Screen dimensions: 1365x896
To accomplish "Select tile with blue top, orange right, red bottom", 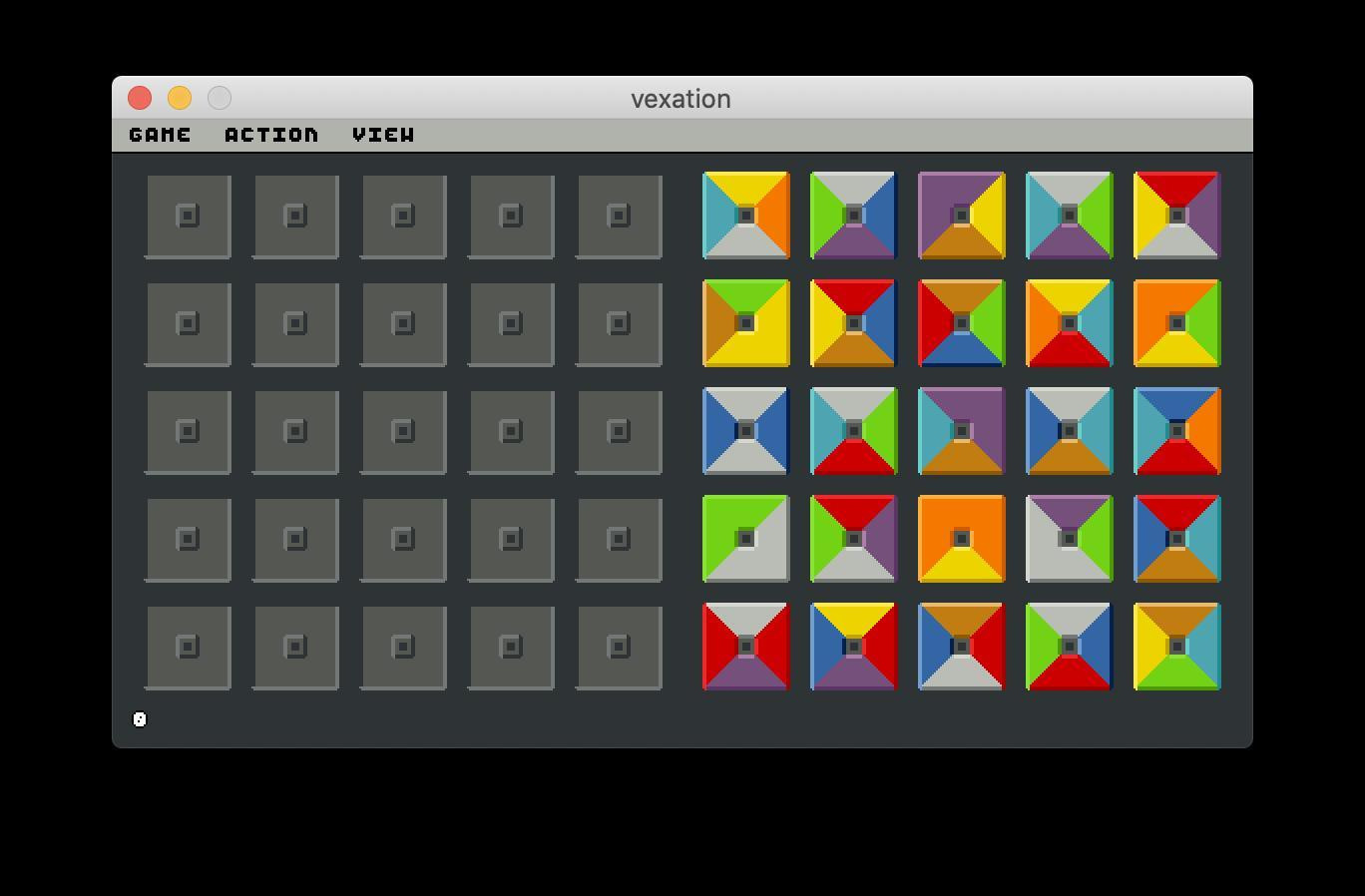I will tap(1177, 431).
